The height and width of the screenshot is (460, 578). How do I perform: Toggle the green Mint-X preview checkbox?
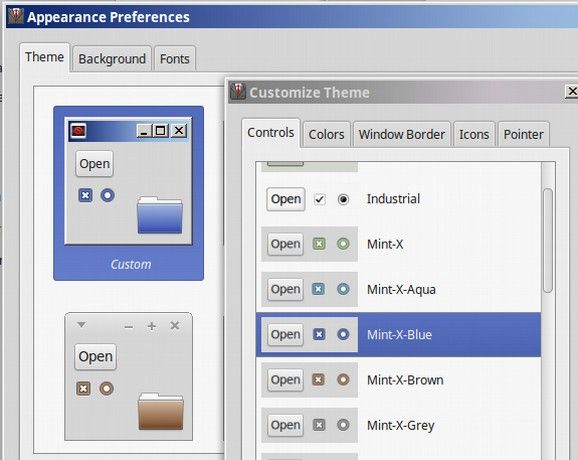click(x=319, y=244)
